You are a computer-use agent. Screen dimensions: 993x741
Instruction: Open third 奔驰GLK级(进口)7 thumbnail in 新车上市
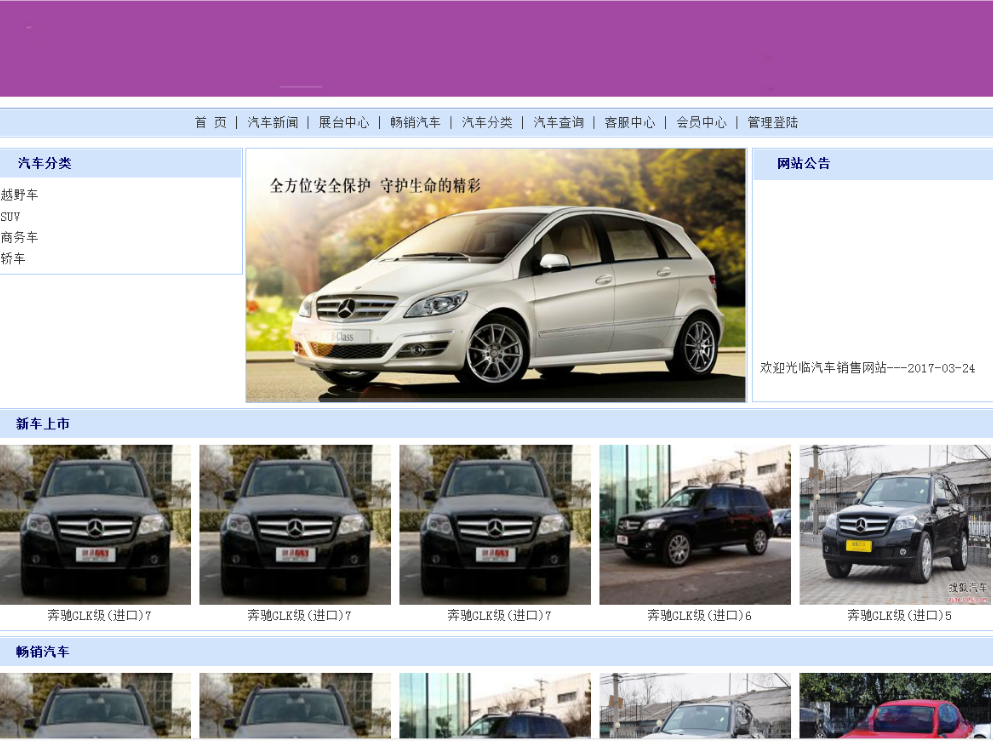coord(495,524)
